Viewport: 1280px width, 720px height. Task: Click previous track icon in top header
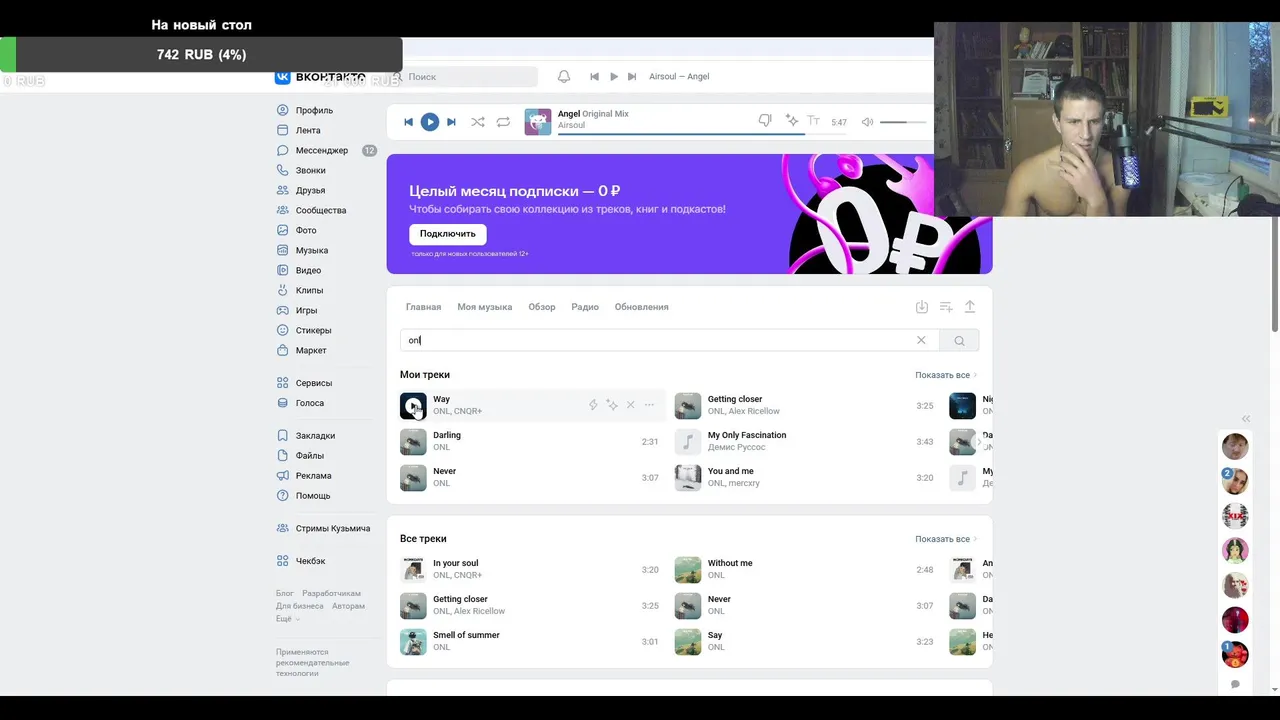click(594, 76)
